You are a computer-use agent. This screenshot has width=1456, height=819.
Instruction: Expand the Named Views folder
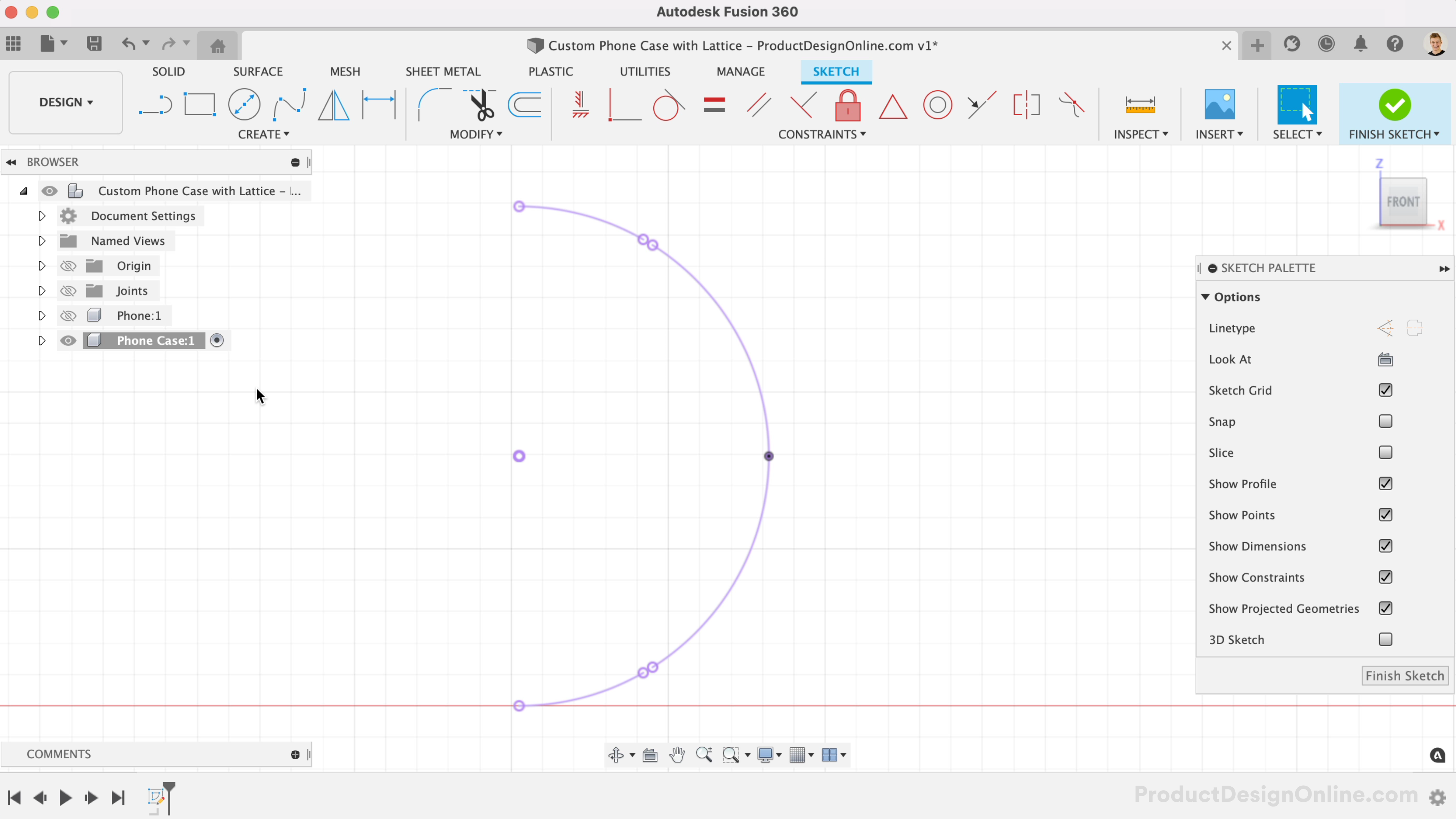coord(42,241)
